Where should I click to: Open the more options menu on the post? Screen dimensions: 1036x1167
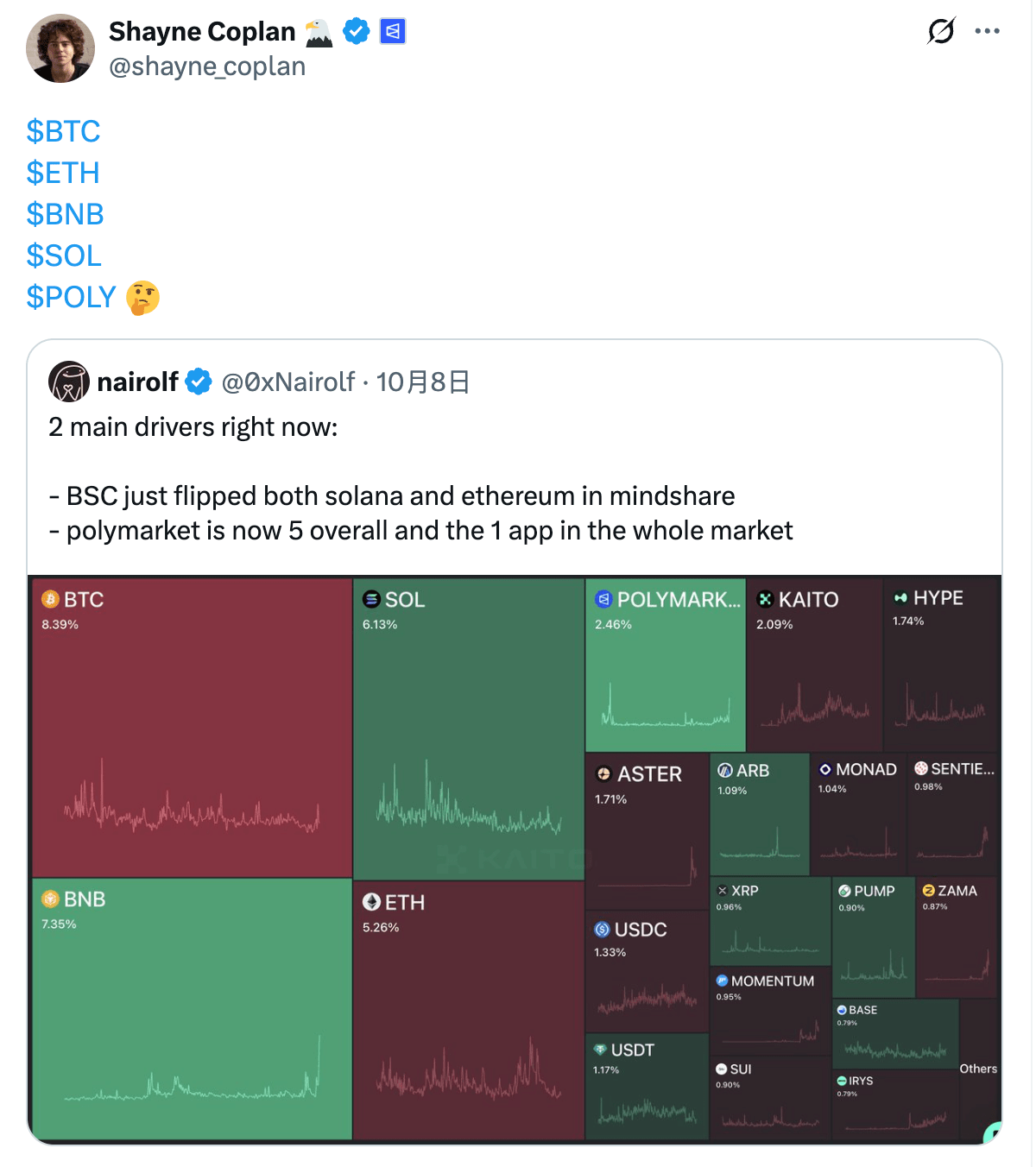click(989, 31)
